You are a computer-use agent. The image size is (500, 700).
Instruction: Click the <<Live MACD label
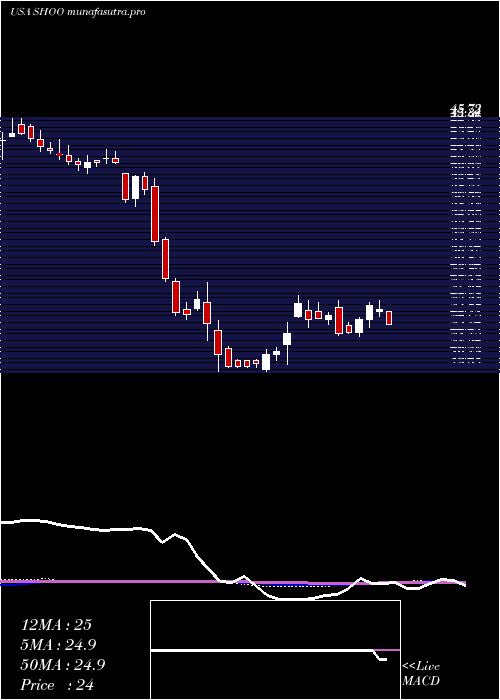[421, 674]
